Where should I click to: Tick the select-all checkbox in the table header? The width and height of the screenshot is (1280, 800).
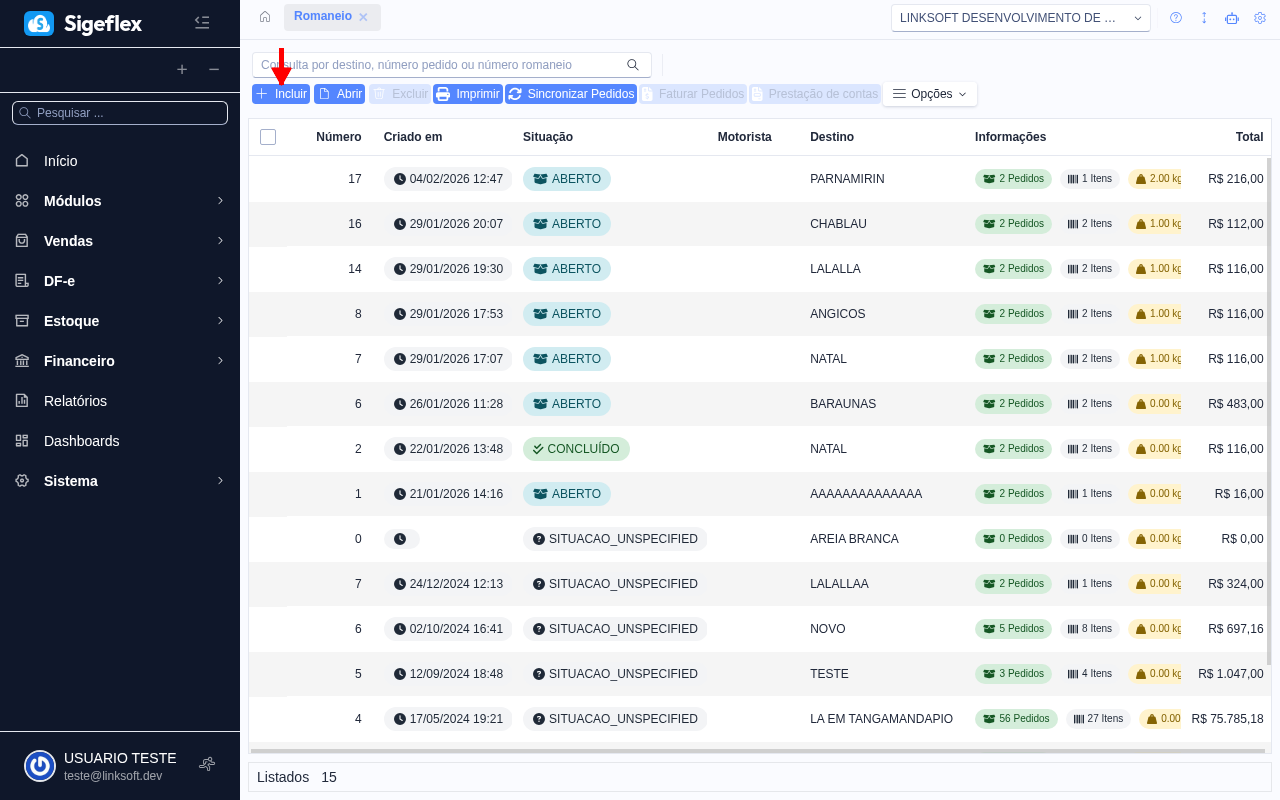(x=268, y=137)
